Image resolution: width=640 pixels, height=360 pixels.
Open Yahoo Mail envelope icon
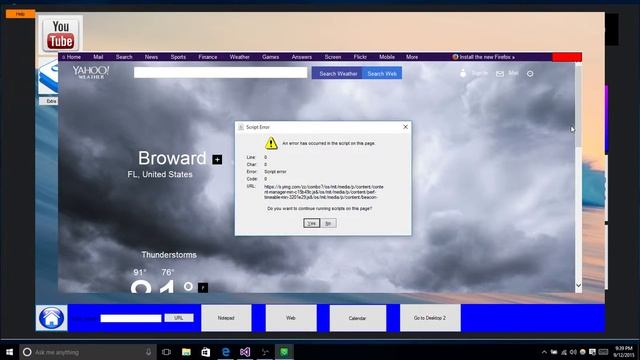(500, 74)
